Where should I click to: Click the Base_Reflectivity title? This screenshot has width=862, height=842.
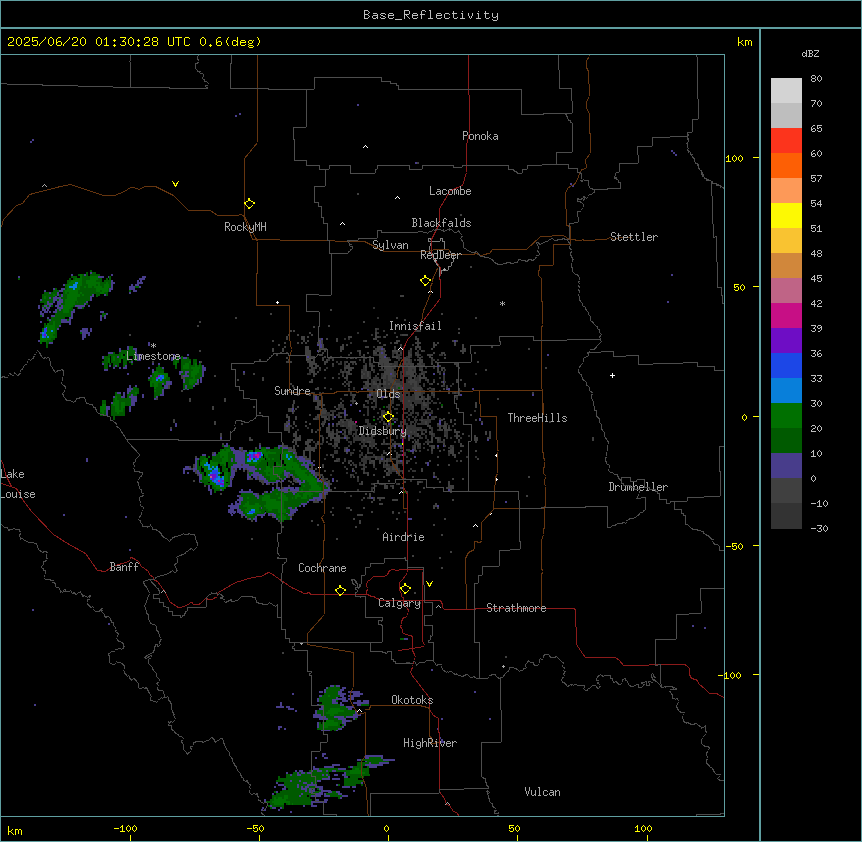(x=431, y=15)
